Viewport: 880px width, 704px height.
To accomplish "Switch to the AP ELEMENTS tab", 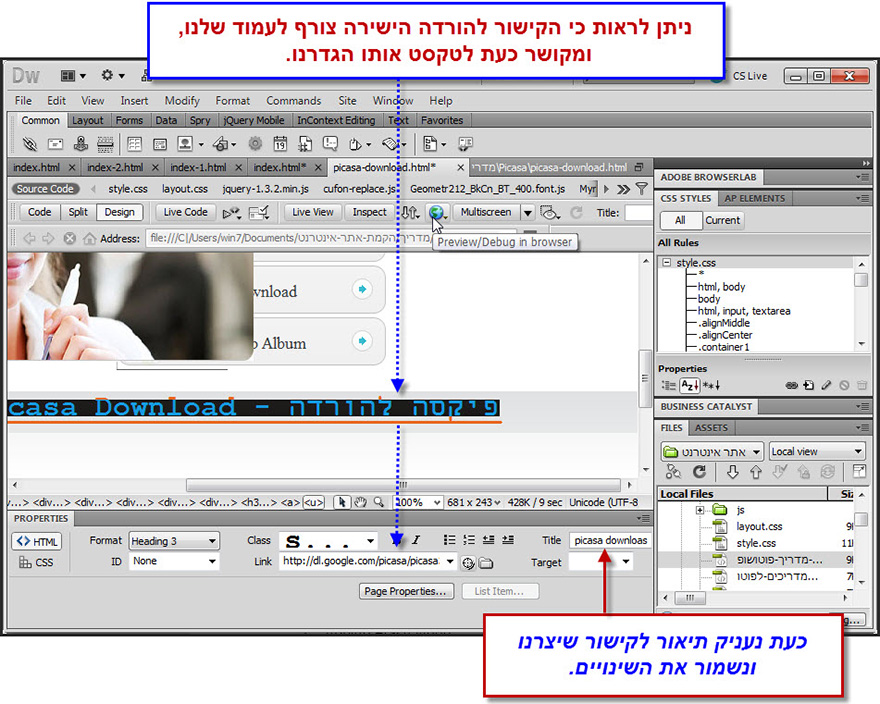I will (754, 198).
